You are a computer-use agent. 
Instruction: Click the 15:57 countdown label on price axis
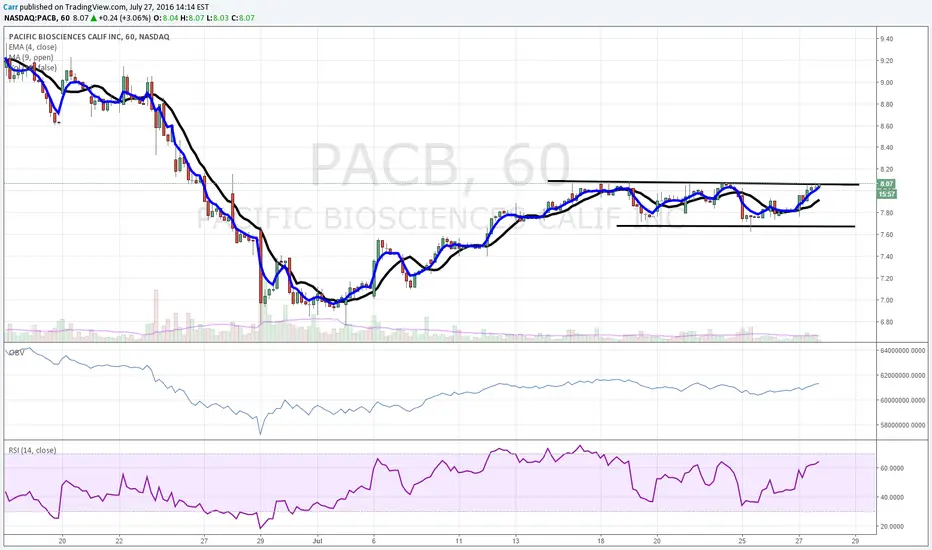[887, 194]
